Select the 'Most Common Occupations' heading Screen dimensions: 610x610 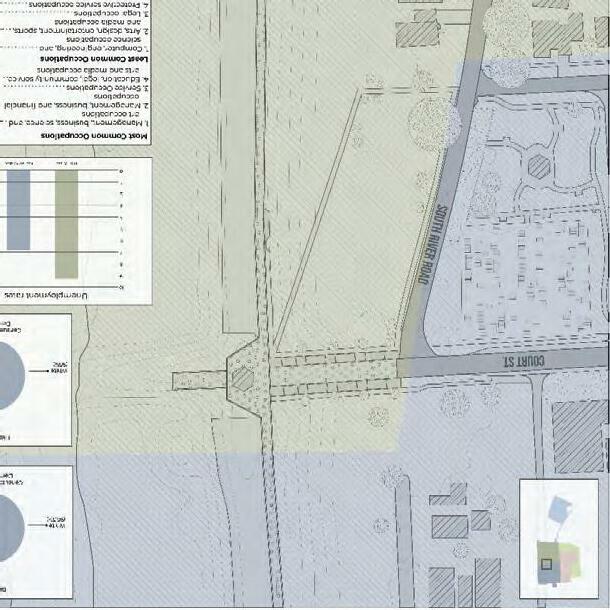tap(95, 136)
